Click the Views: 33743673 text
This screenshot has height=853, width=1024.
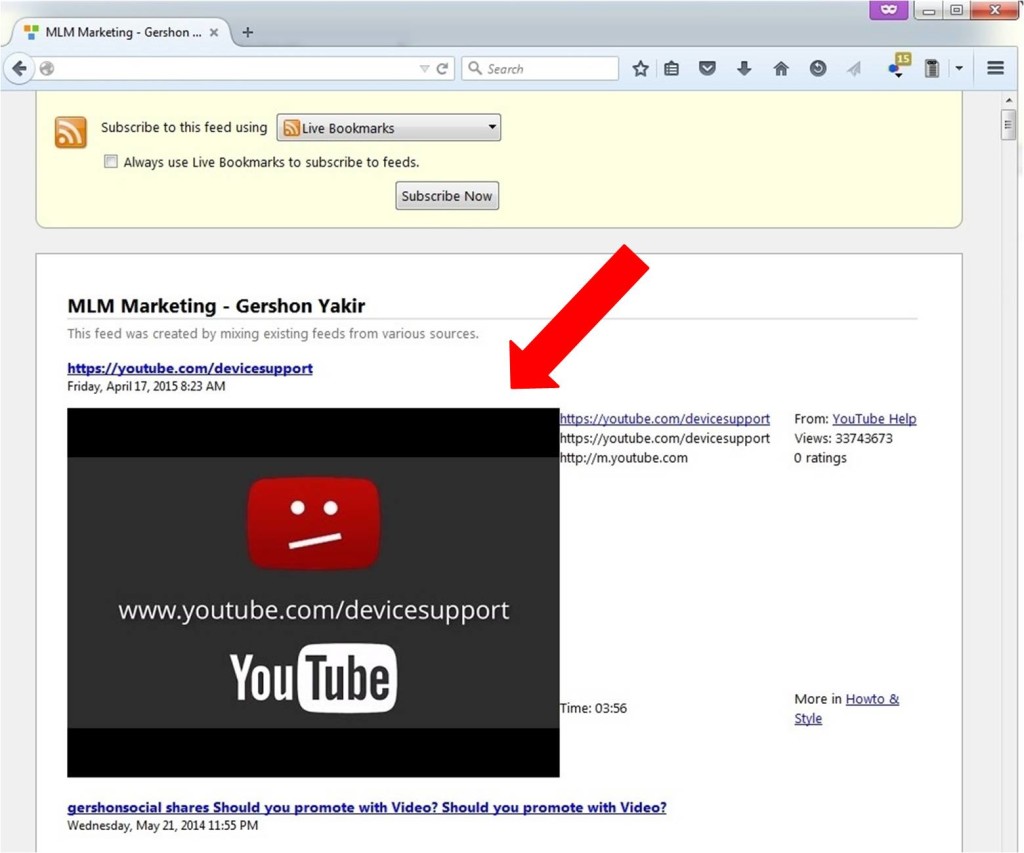[843, 438]
